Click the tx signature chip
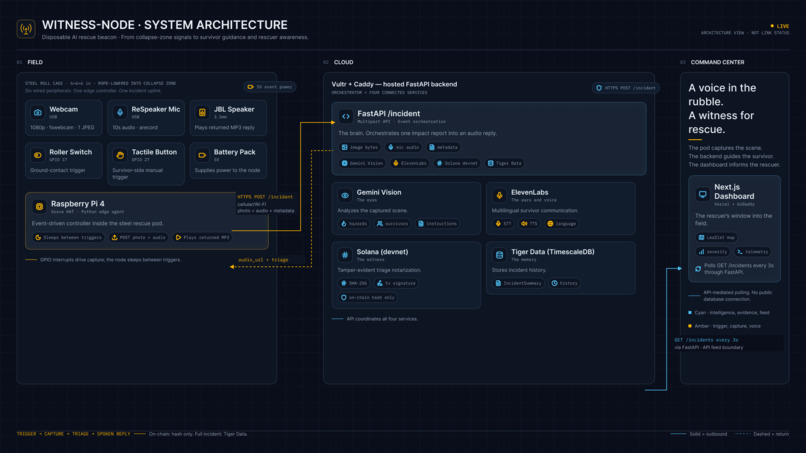Viewport: 806px width, 453px height. (396, 283)
